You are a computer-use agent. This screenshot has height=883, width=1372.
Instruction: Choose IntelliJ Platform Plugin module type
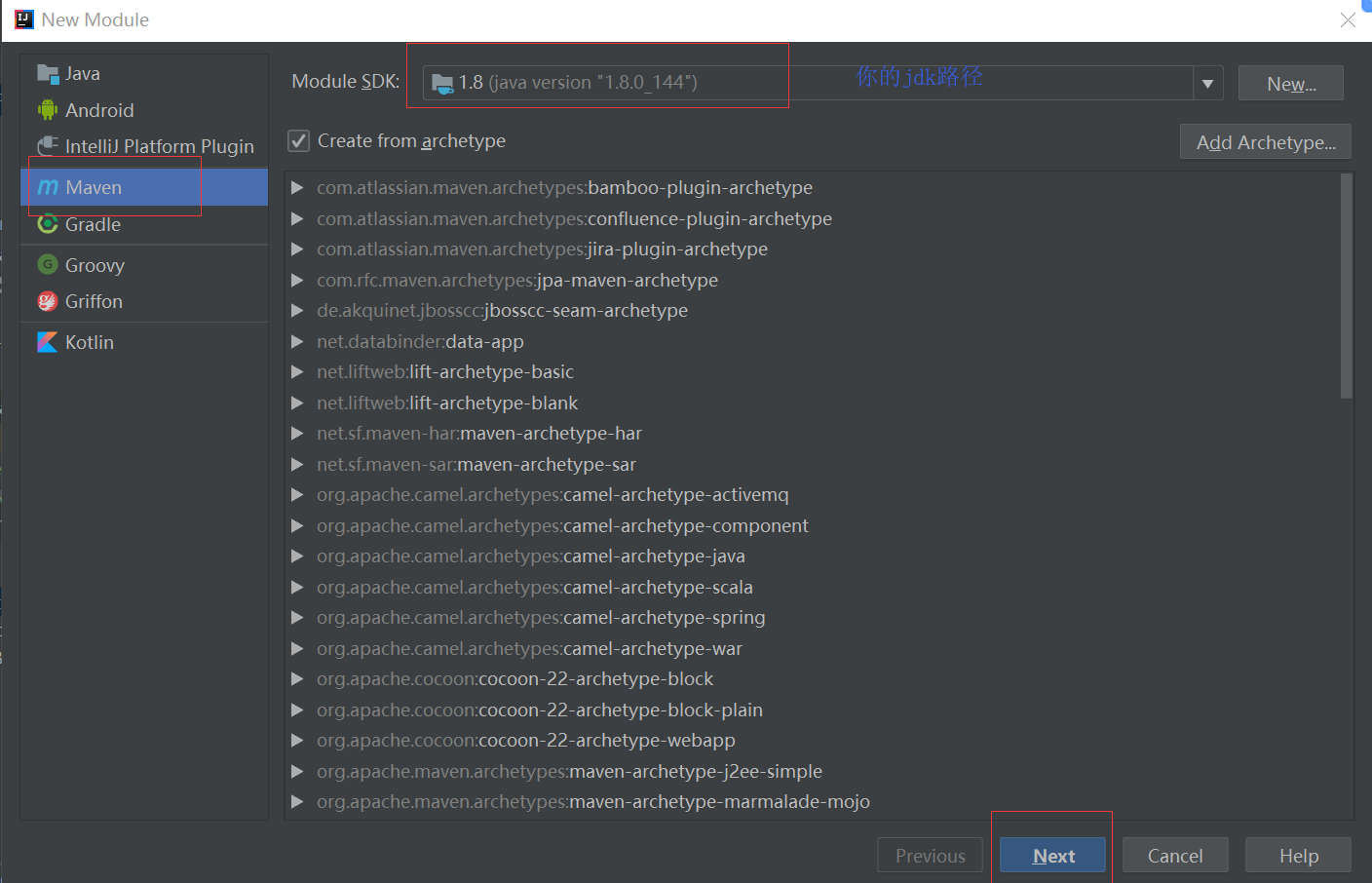coord(144,146)
